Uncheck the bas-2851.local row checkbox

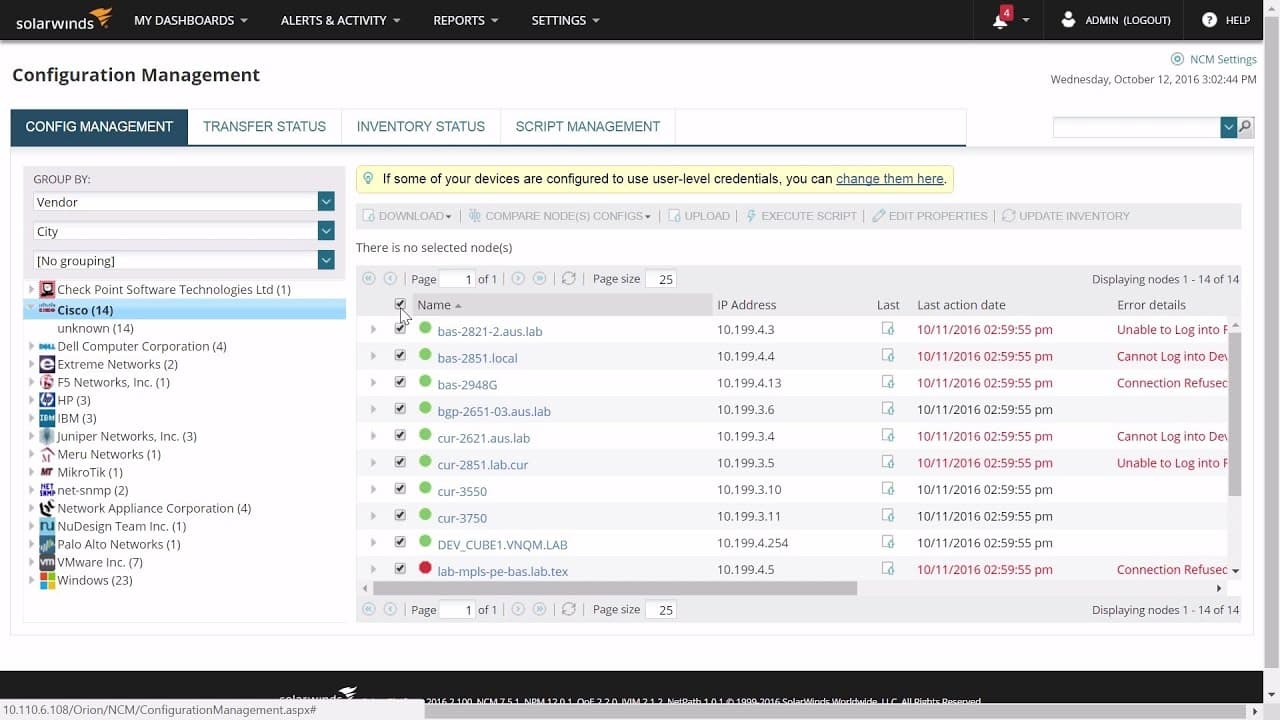400,355
